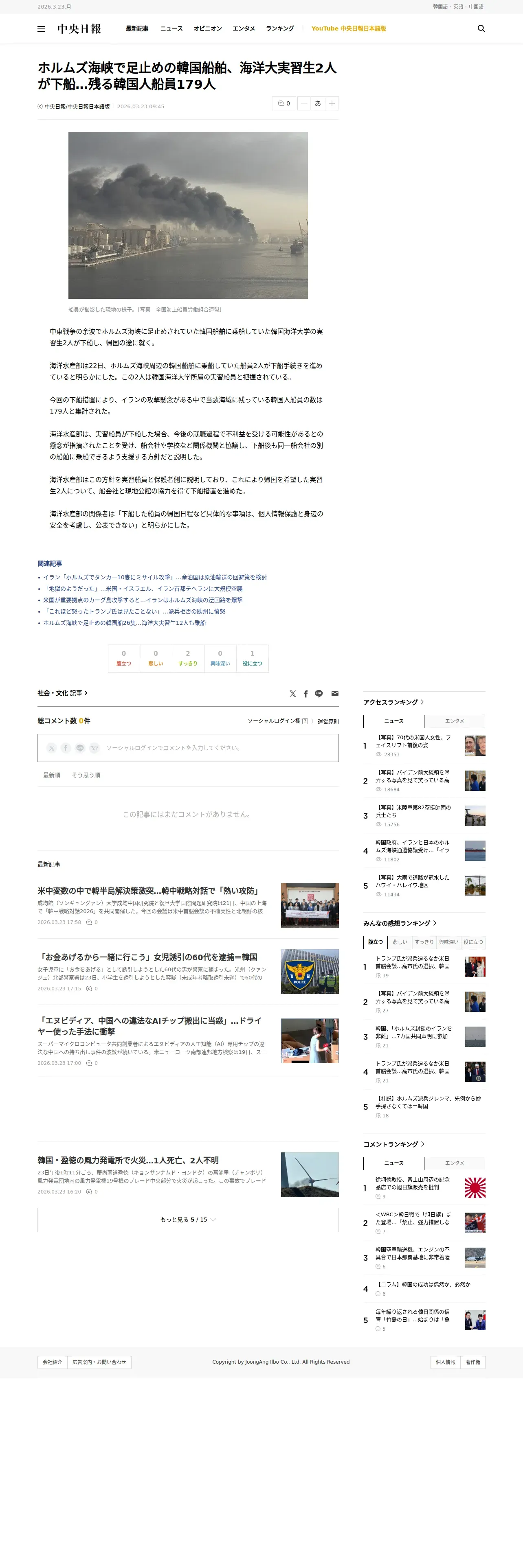The height and width of the screenshot is (1568, 523).
Task: Switch to 英語 edition
Action: [x=459, y=7]
